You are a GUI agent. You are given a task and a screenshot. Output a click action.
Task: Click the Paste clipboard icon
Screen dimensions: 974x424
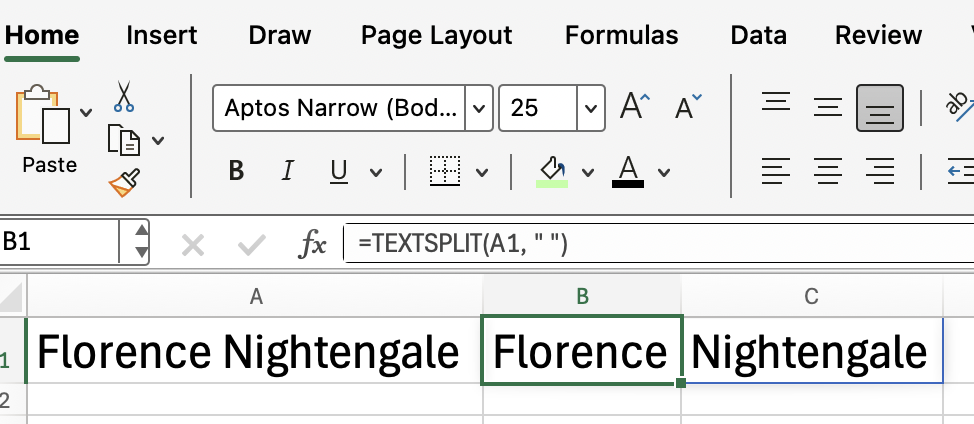[42, 115]
